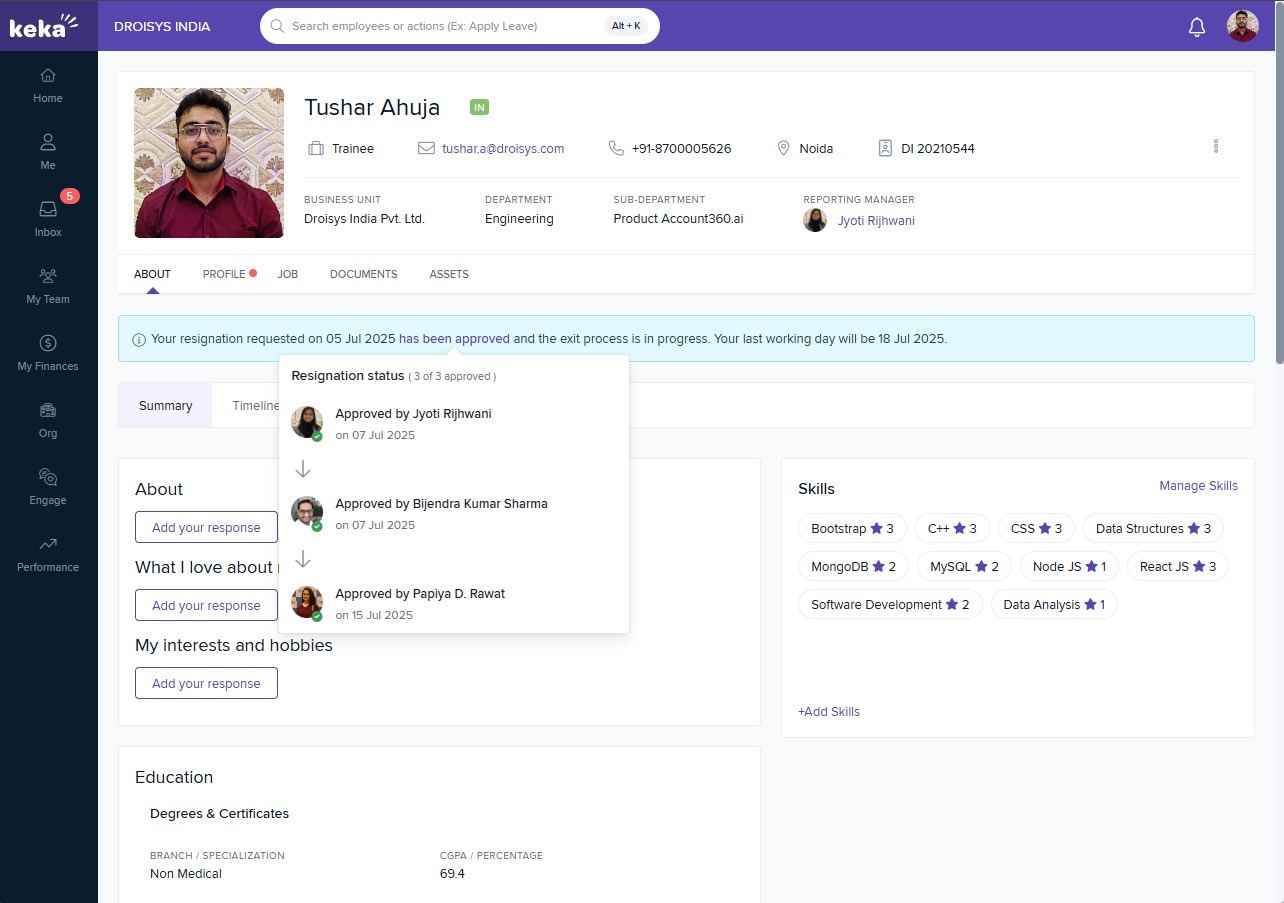Click the +Add Skills link
This screenshot has width=1284, height=903.
click(828, 712)
